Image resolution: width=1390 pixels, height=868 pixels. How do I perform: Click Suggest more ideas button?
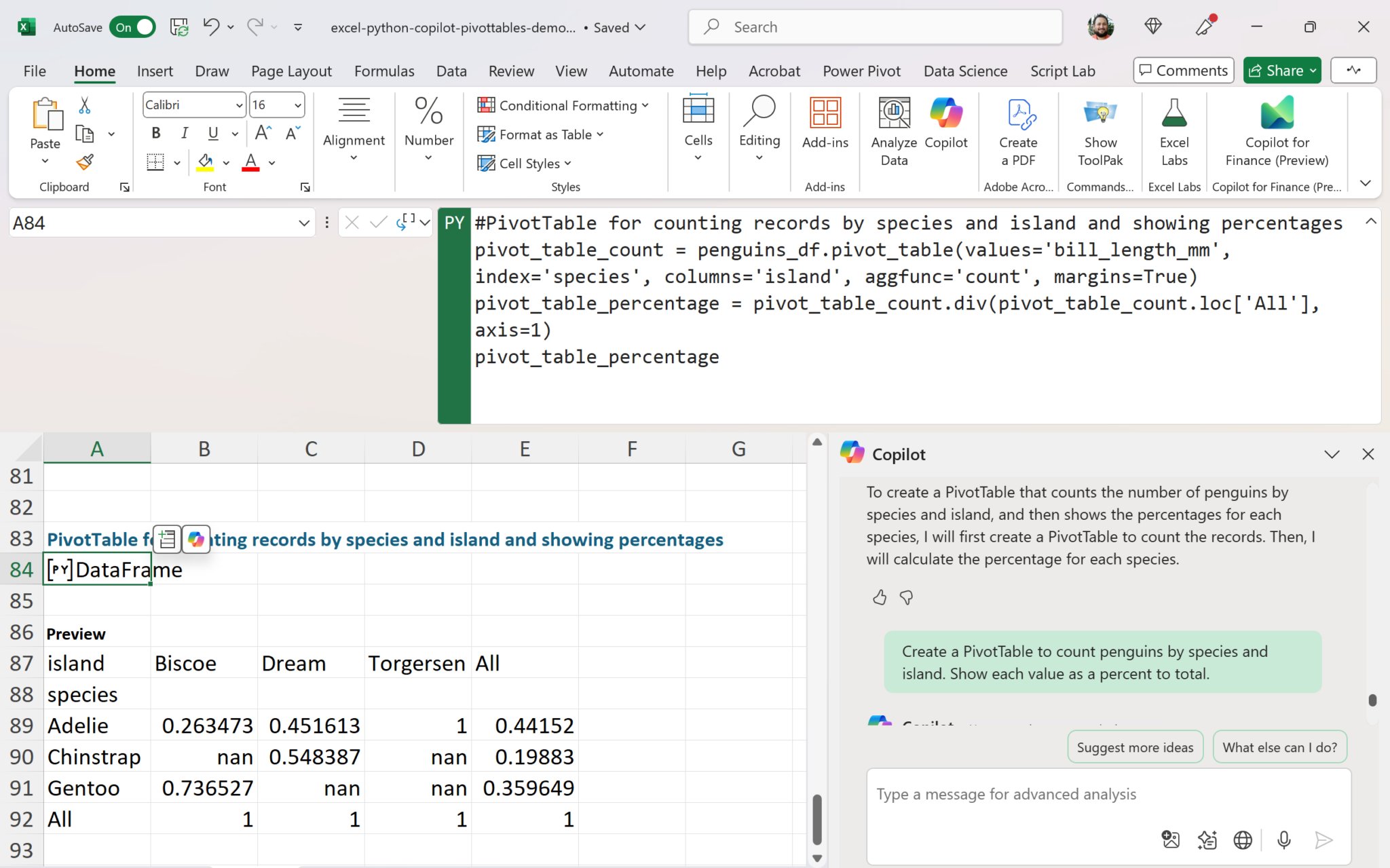(1135, 747)
